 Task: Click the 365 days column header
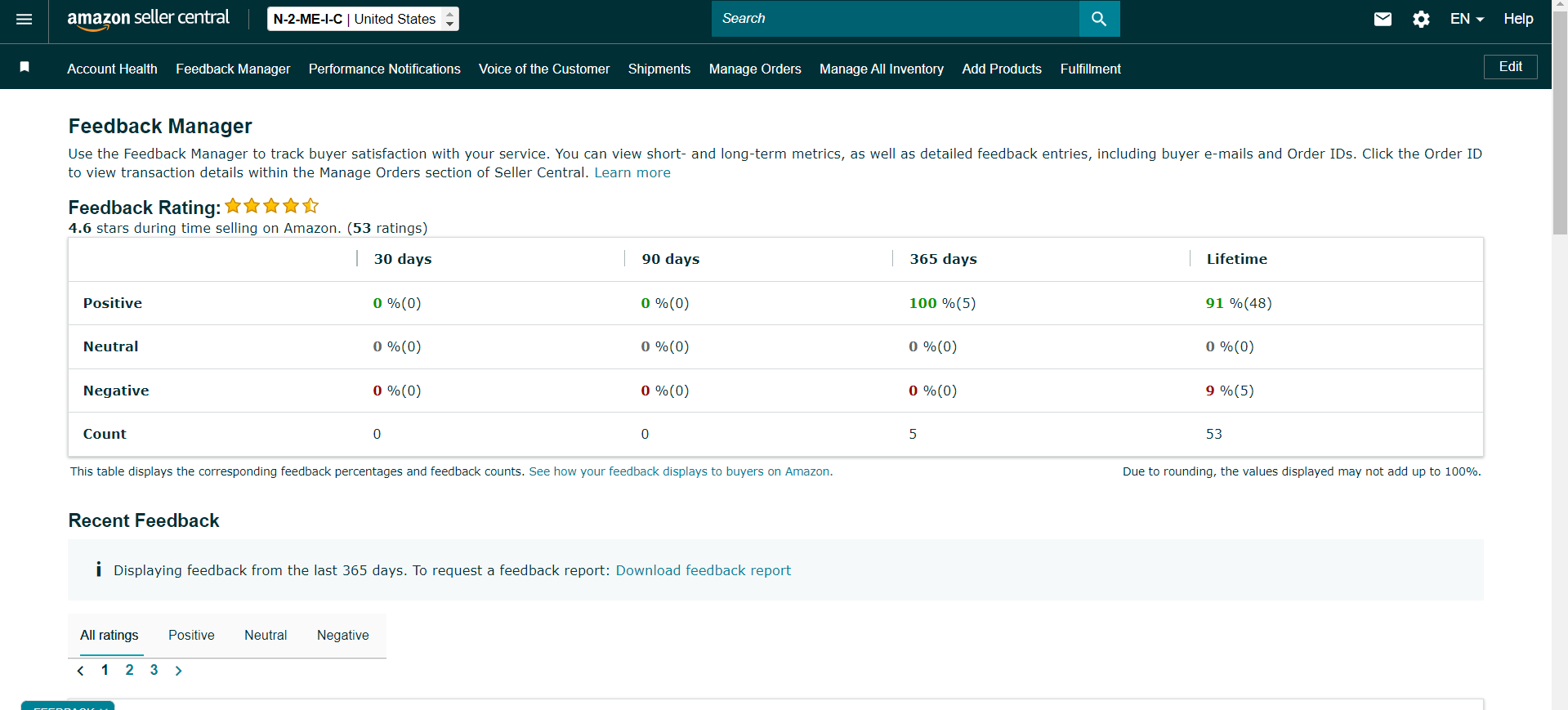click(x=943, y=259)
